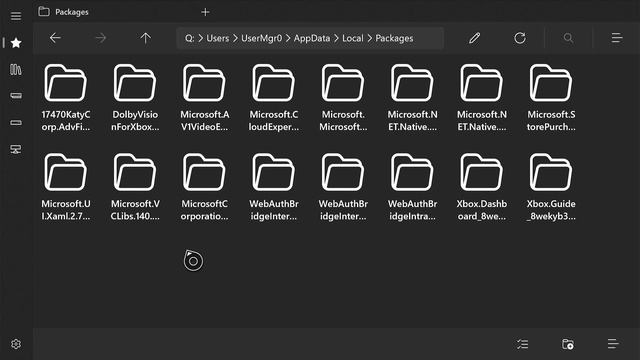Select Packages in the breadcrumb
This screenshot has height=360, width=640.
coord(394,38)
